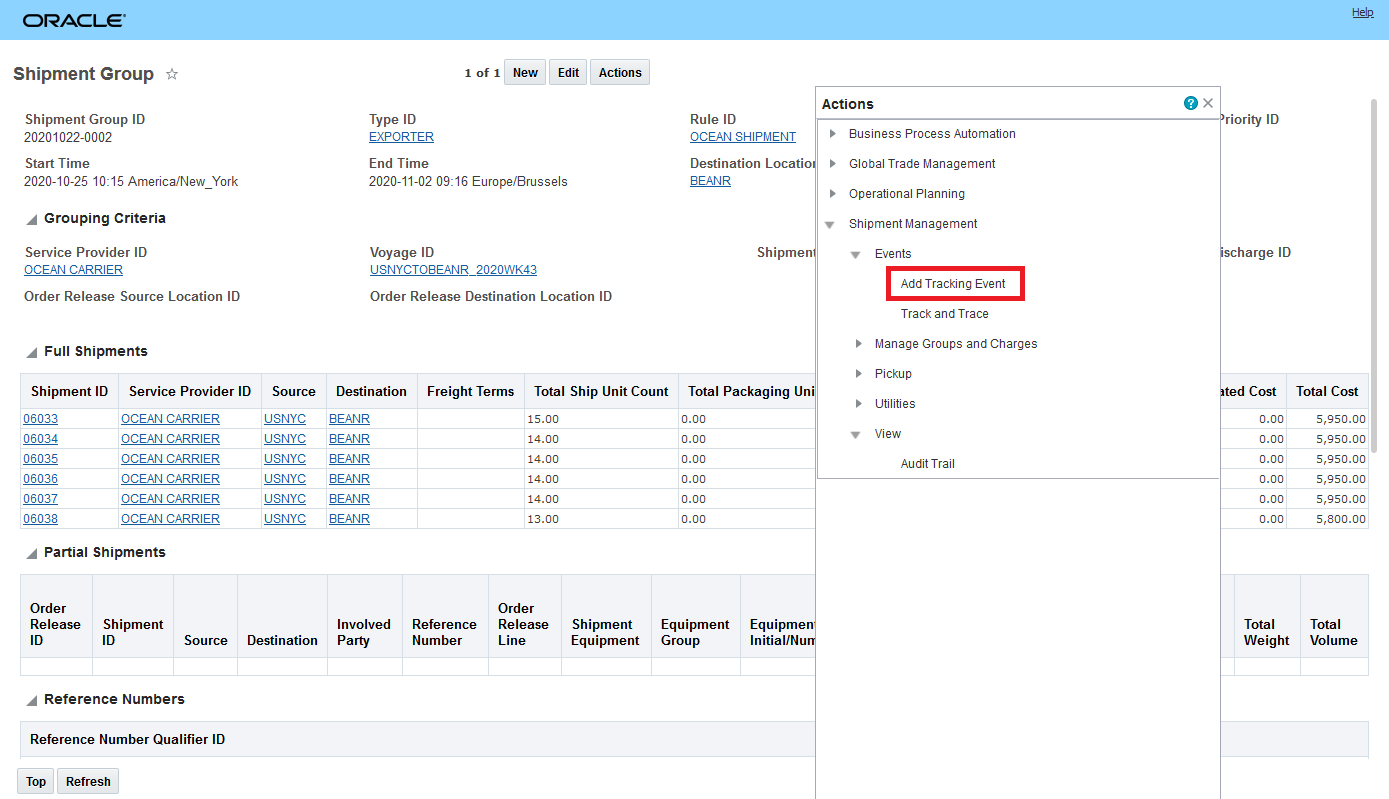
Task: Open Audit Trail under View
Action: coord(927,464)
